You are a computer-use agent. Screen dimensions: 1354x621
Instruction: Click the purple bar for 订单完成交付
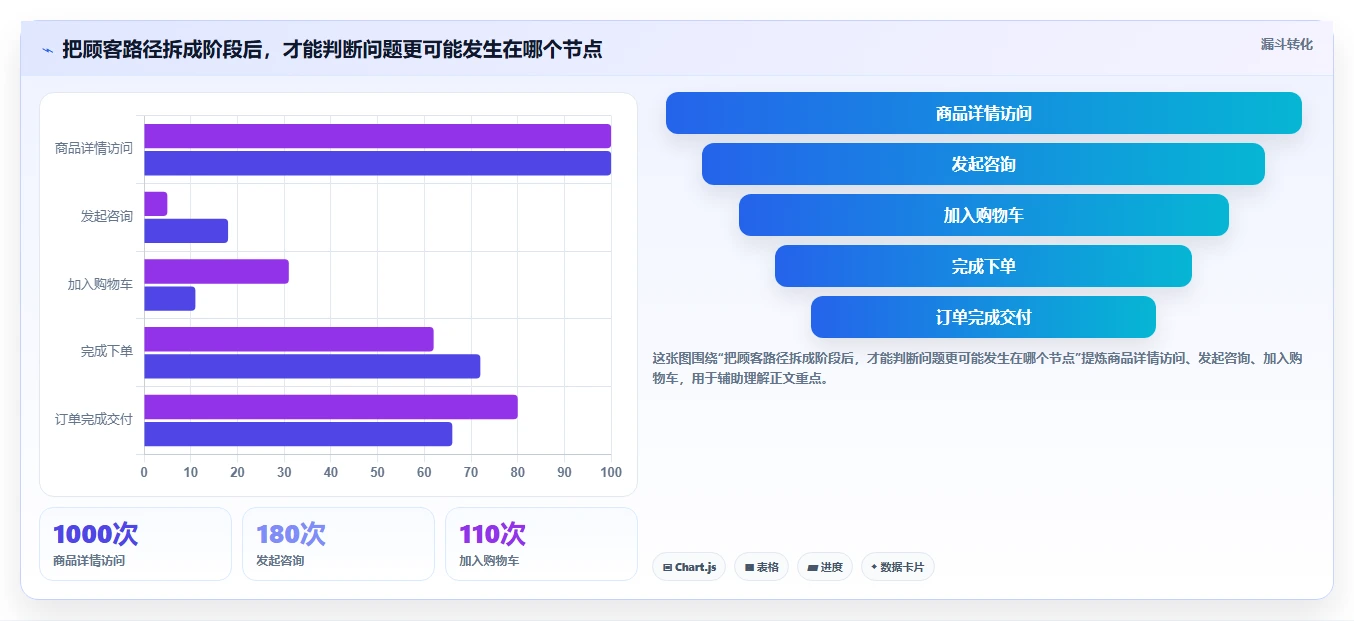click(x=331, y=407)
